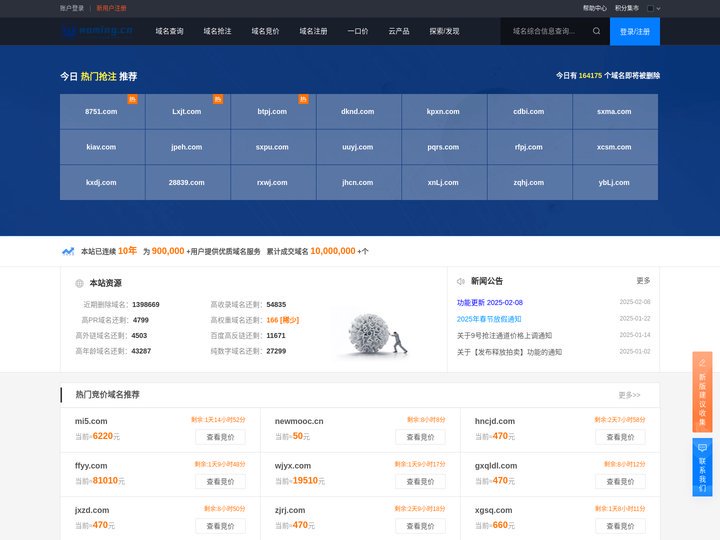Click the 新闻公告 speaker icon

pyautogui.click(x=461, y=281)
